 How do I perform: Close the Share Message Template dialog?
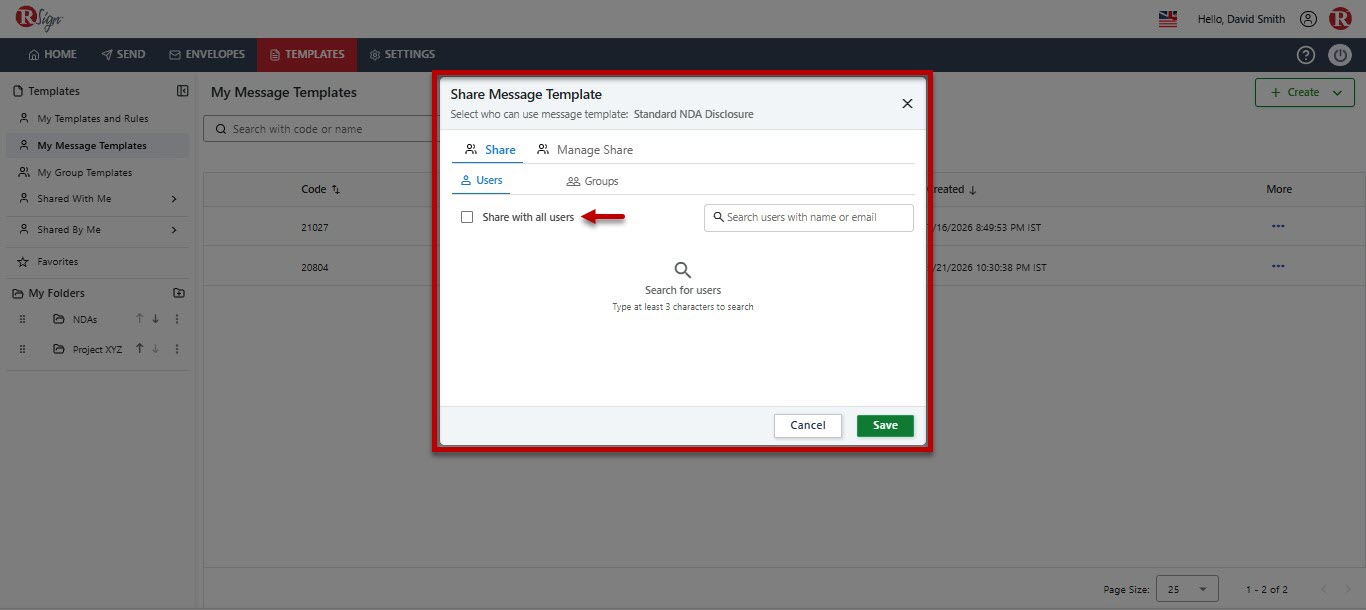click(907, 103)
